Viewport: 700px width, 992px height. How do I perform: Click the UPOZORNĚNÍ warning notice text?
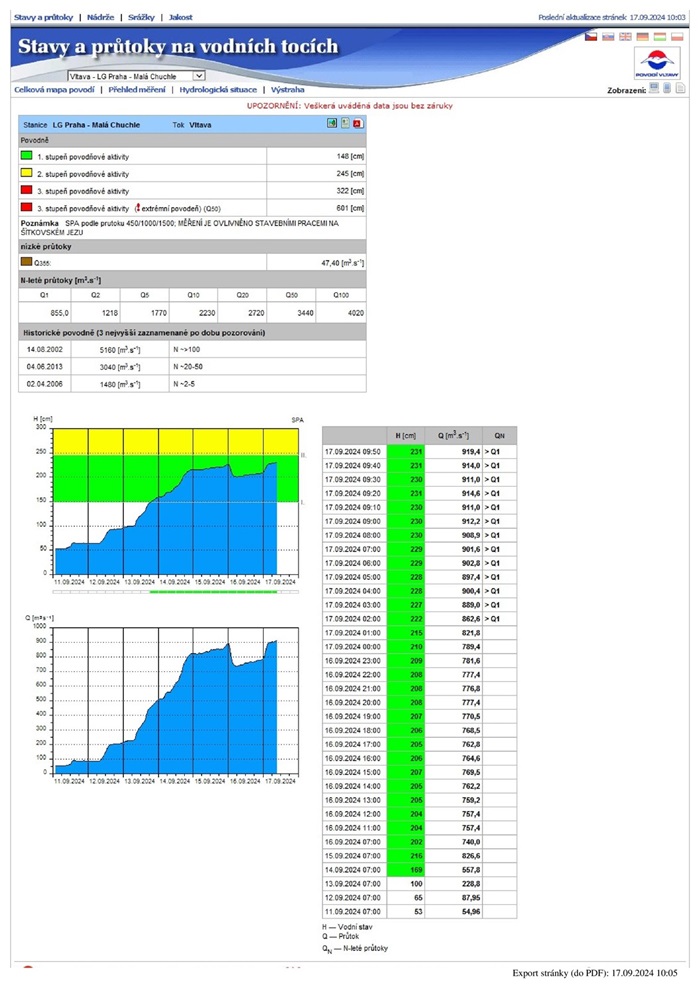coord(349,106)
